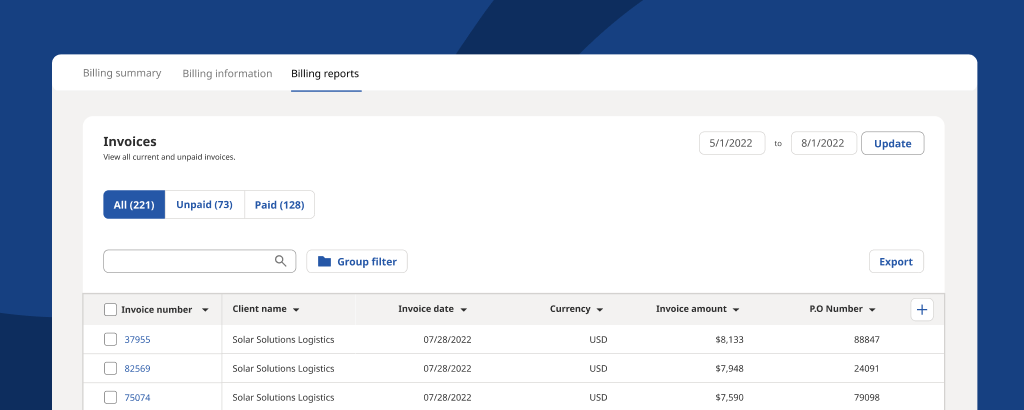Toggle the select-all invoices checkbox
The height and width of the screenshot is (410, 1024).
(111, 310)
